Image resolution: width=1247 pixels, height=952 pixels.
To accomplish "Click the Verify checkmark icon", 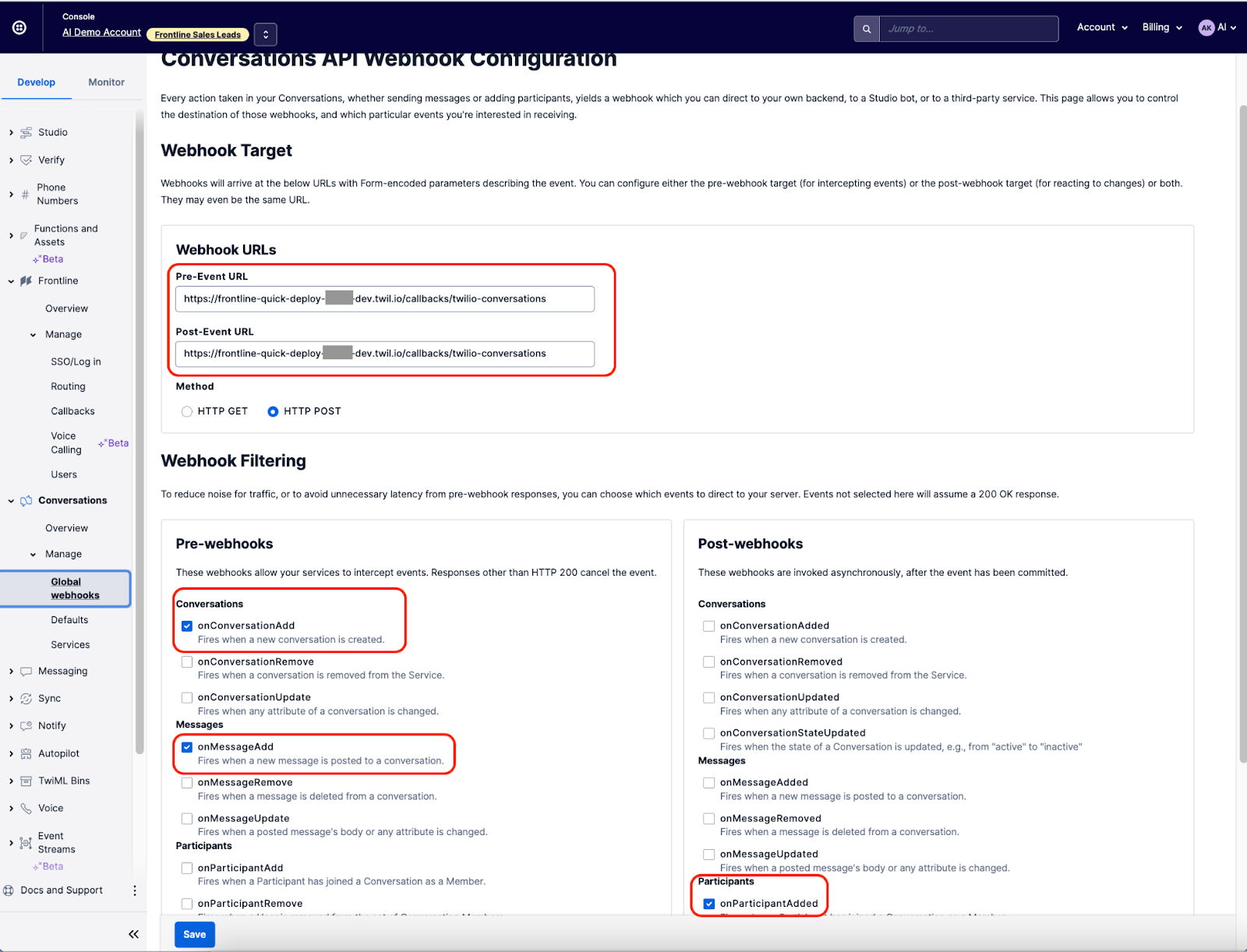I will tap(26, 160).
